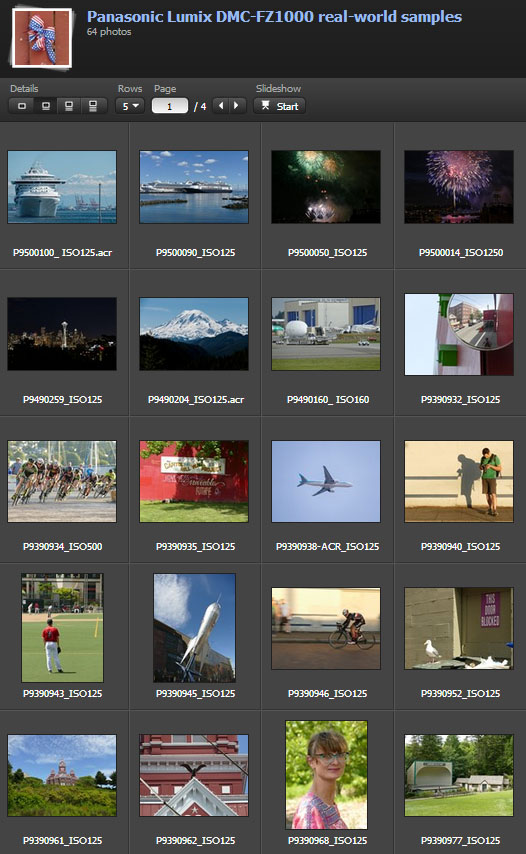
Task: Open night skyline photo P9490259_ISO125
Action: (x=62, y=334)
